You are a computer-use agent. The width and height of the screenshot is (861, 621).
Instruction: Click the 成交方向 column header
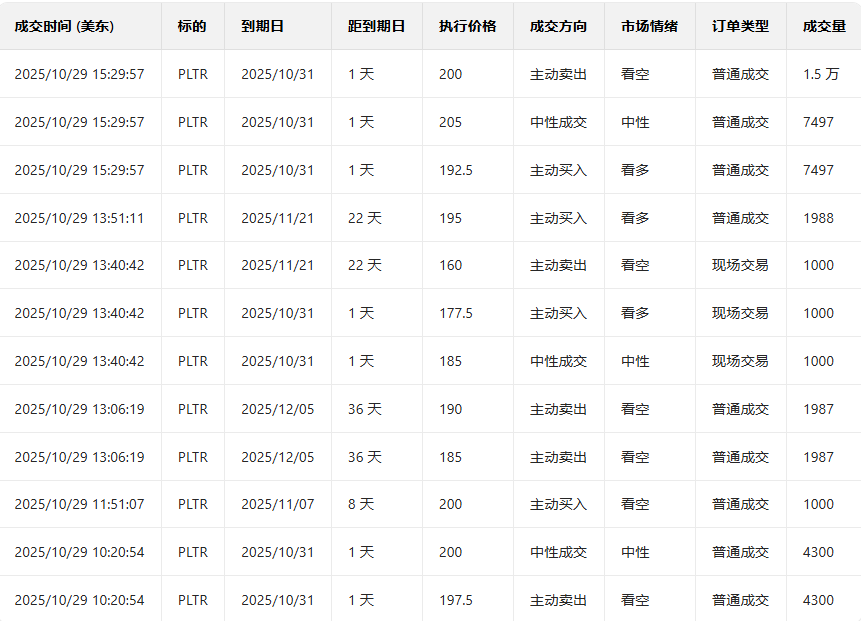click(x=558, y=26)
